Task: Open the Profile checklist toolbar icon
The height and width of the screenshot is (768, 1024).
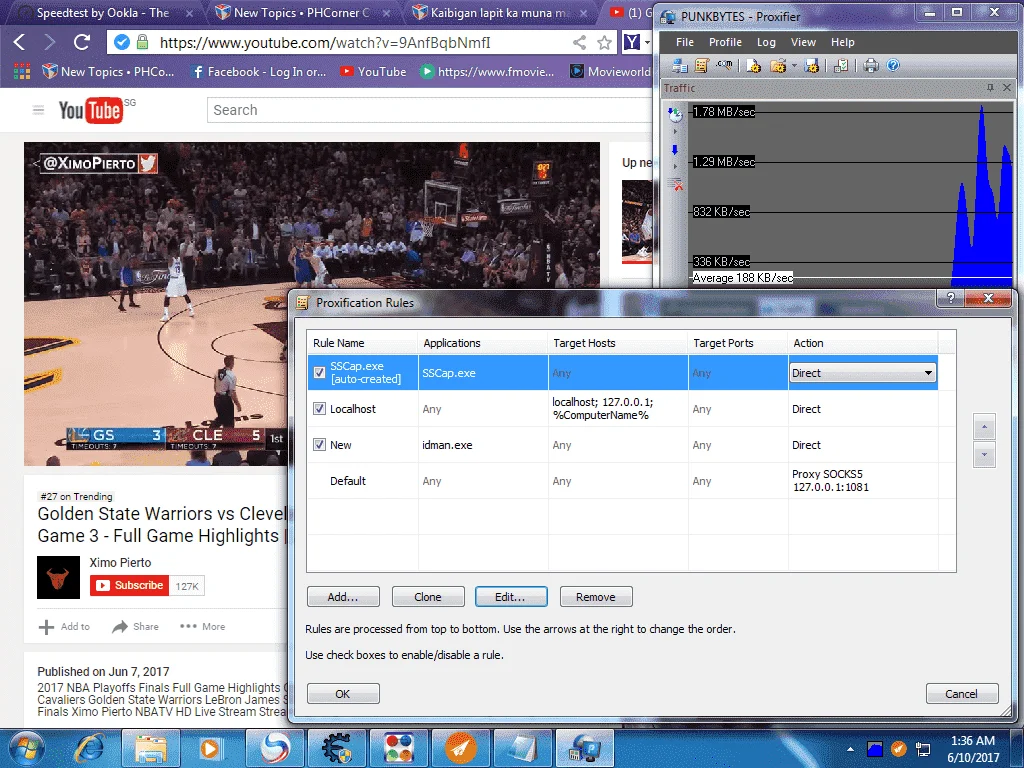Action: tap(841, 65)
